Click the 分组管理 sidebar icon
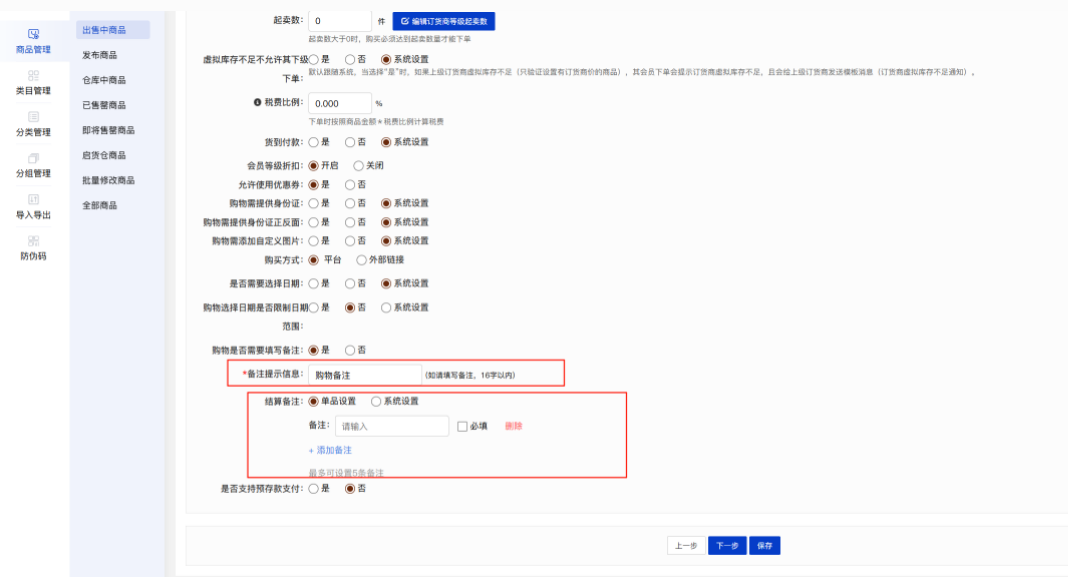The height and width of the screenshot is (577, 1068). (x=33, y=158)
